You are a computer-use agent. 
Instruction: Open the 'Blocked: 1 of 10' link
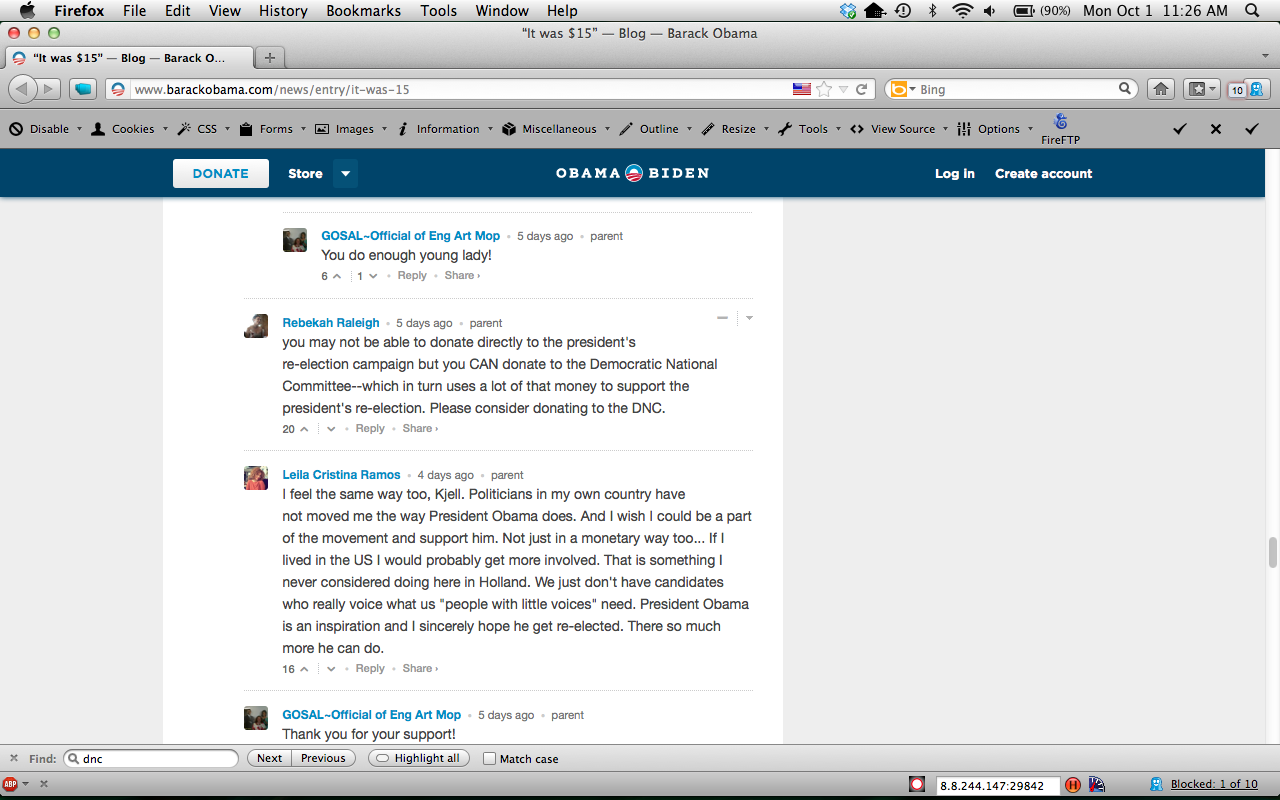point(1214,784)
